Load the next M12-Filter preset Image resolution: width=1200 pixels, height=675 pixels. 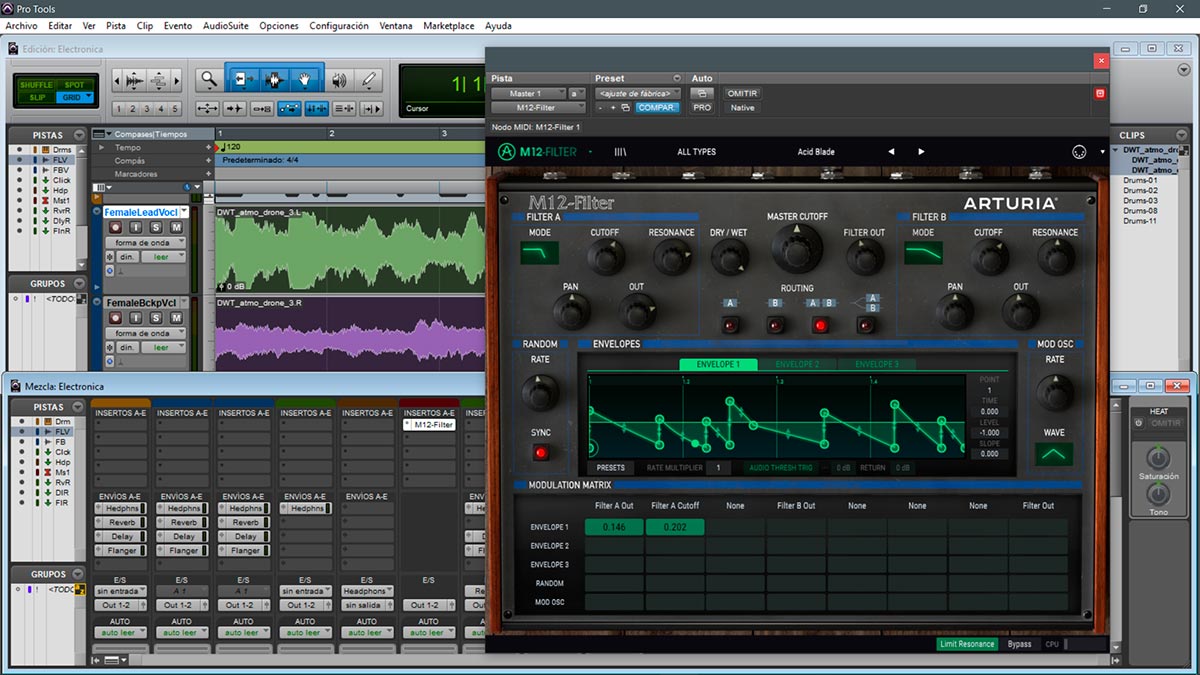921,152
